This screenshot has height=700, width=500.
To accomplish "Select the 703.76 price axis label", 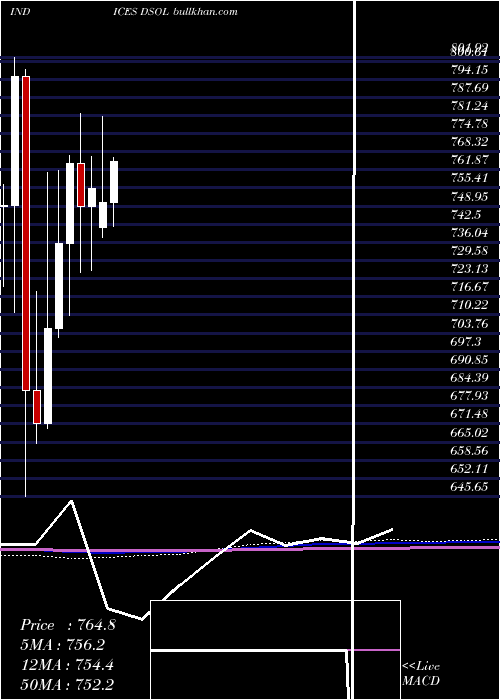I will [470, 323].
